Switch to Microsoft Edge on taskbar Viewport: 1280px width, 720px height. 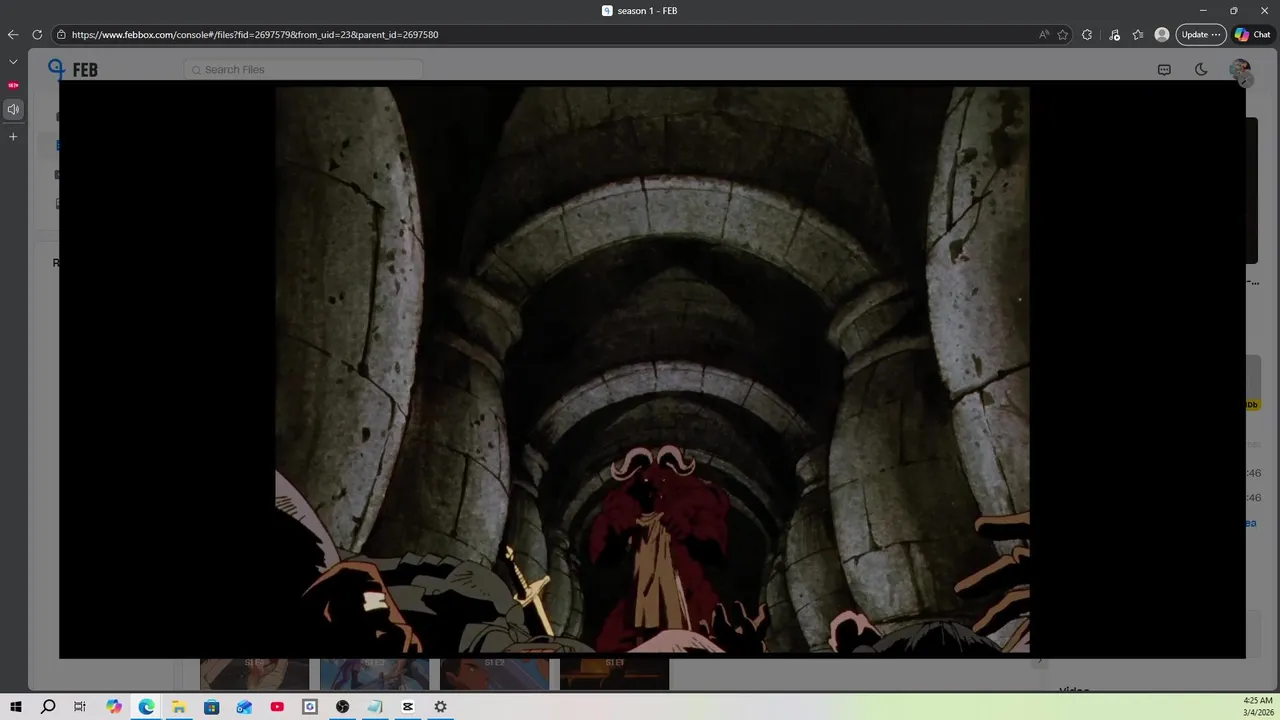click(147, 706)
